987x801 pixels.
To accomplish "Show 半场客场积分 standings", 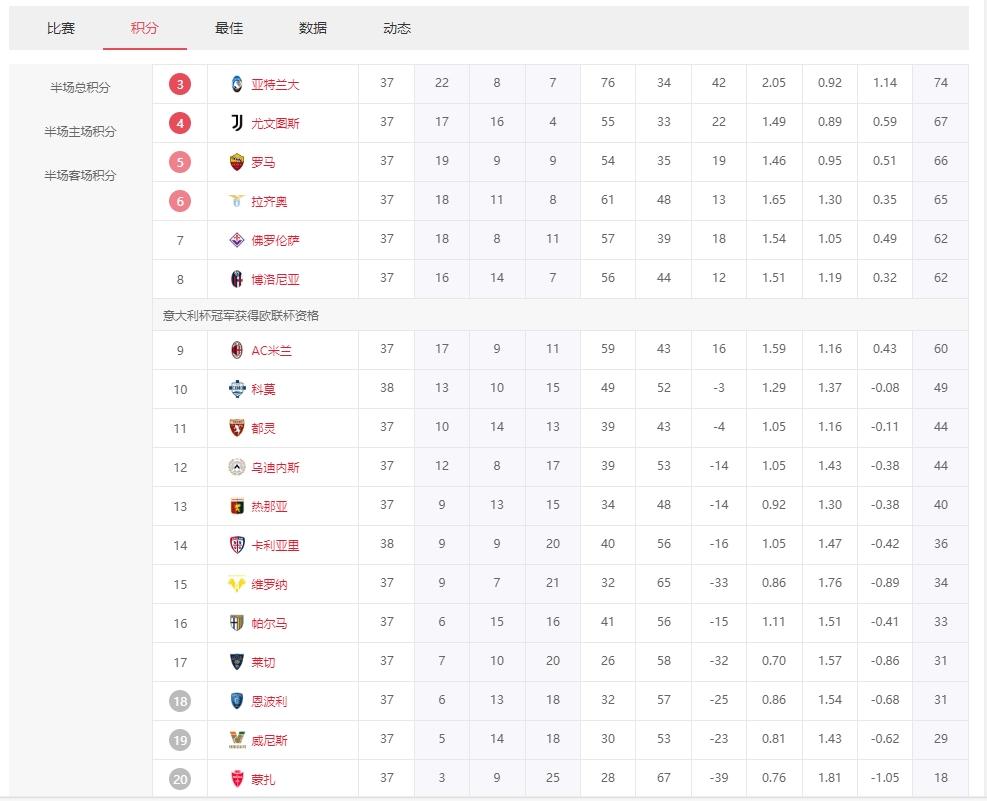I will click(x=80, y=175).
